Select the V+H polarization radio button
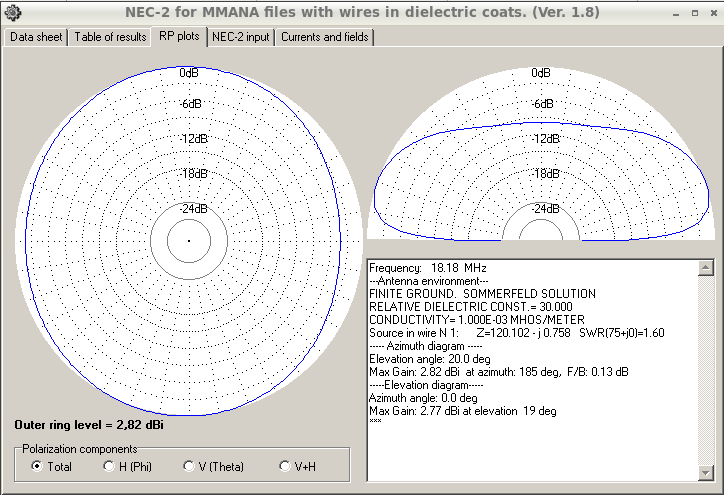The image size is (724, 495). point(285,466)
